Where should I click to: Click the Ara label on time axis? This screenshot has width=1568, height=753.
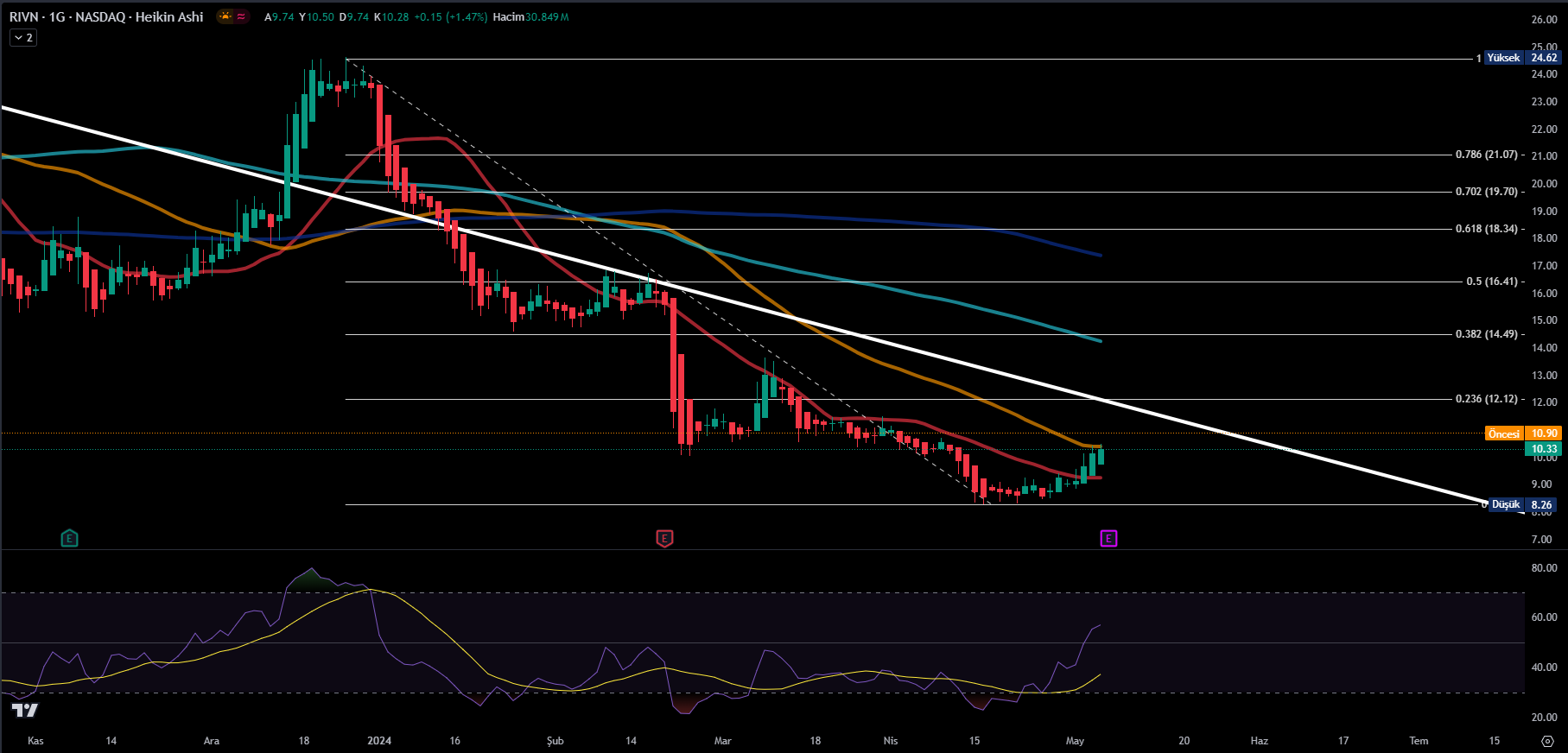click(212, 741)
